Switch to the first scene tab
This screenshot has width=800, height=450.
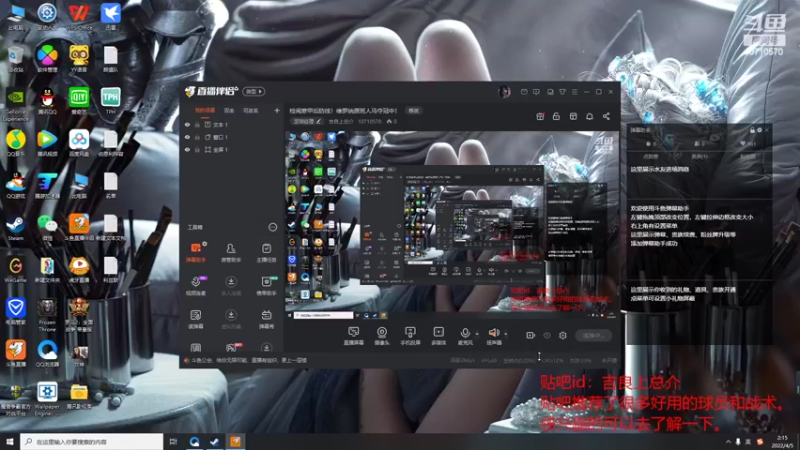205,110
